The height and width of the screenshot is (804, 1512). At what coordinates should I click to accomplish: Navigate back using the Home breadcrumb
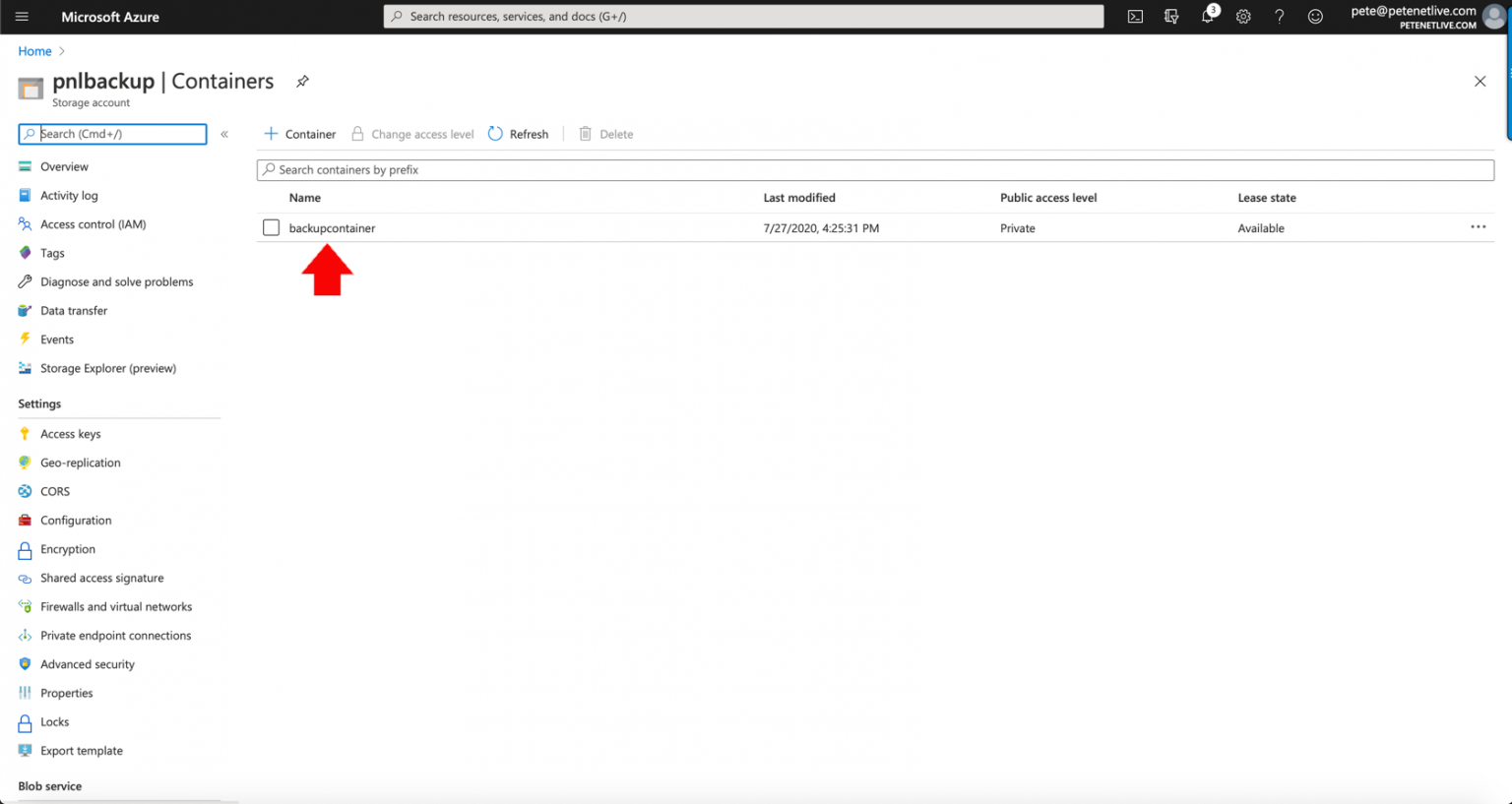(34, 50)
